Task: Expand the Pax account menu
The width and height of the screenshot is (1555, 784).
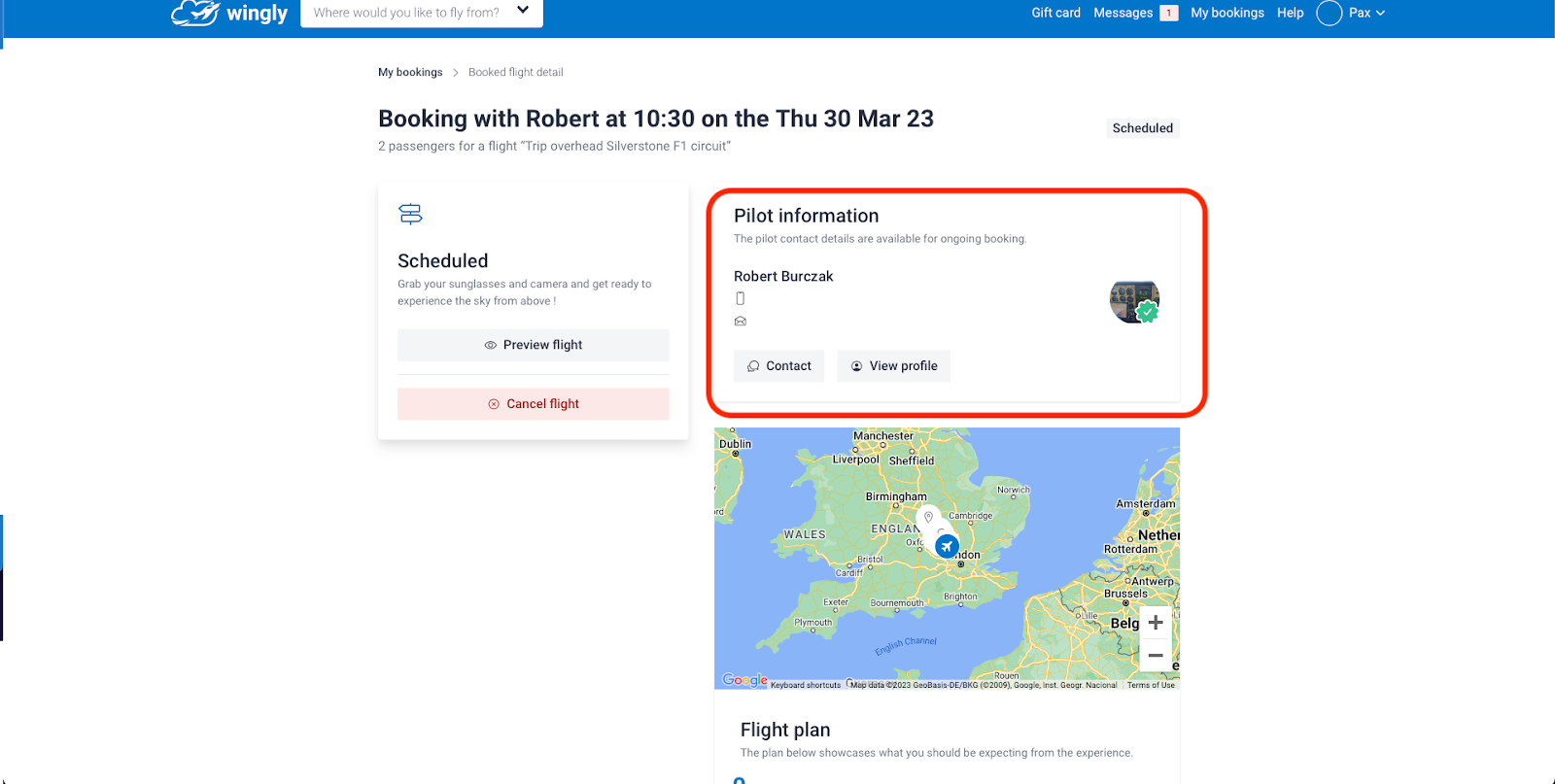Action: click(1366, 13)
